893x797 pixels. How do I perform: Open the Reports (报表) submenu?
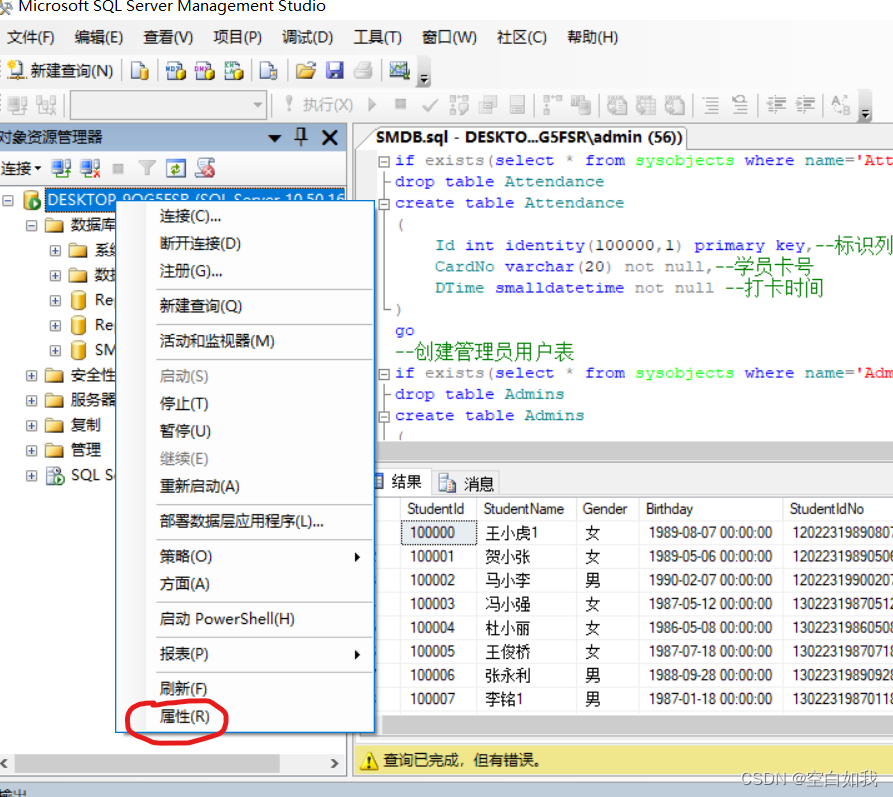(x=245, y=654)
